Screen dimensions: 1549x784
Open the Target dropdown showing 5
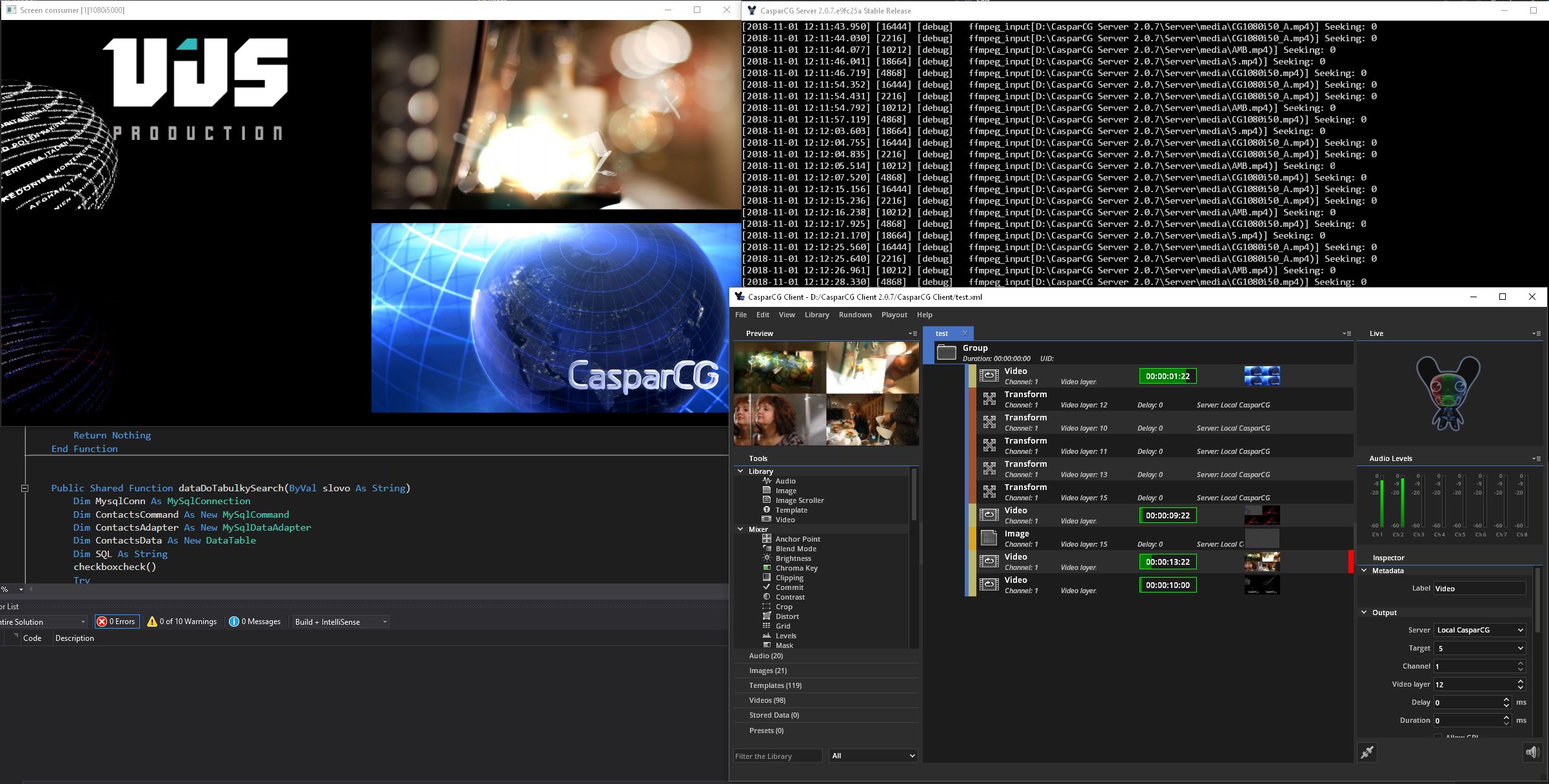click(x=1480, y=648)
